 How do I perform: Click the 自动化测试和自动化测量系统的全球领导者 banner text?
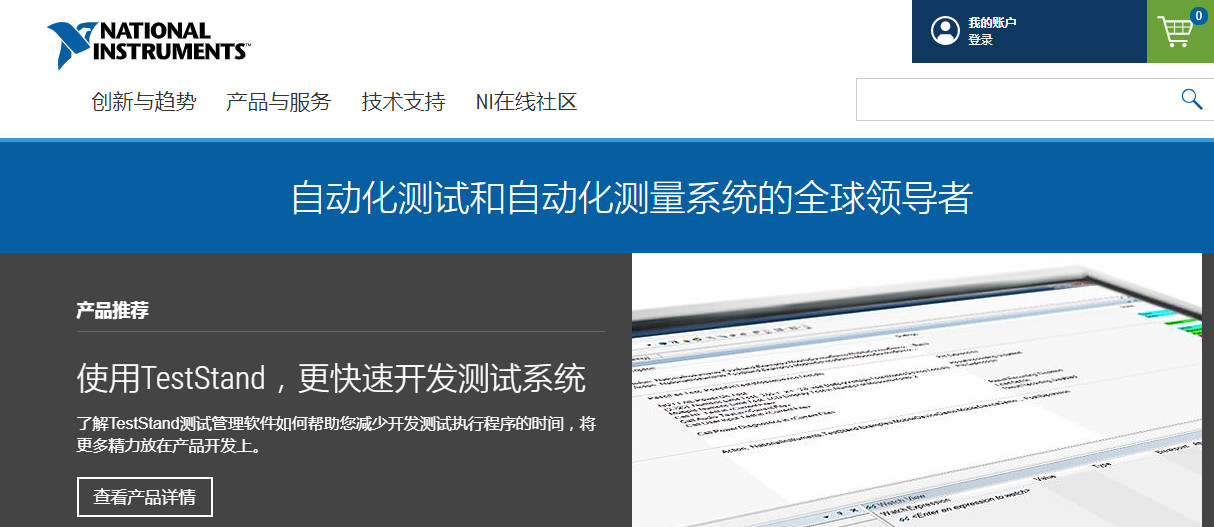(631, 197)
